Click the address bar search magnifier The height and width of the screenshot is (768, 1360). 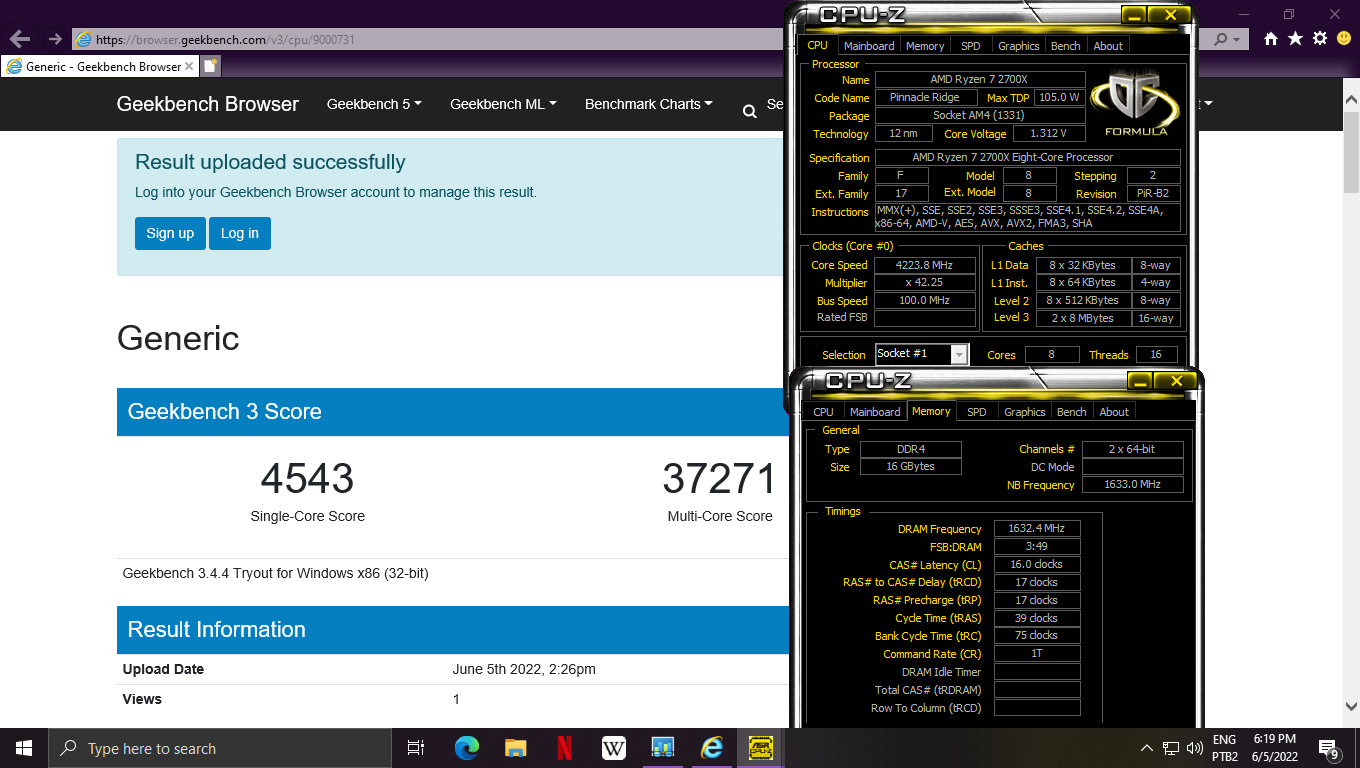pyautogui.click(x=1220, y=40)
